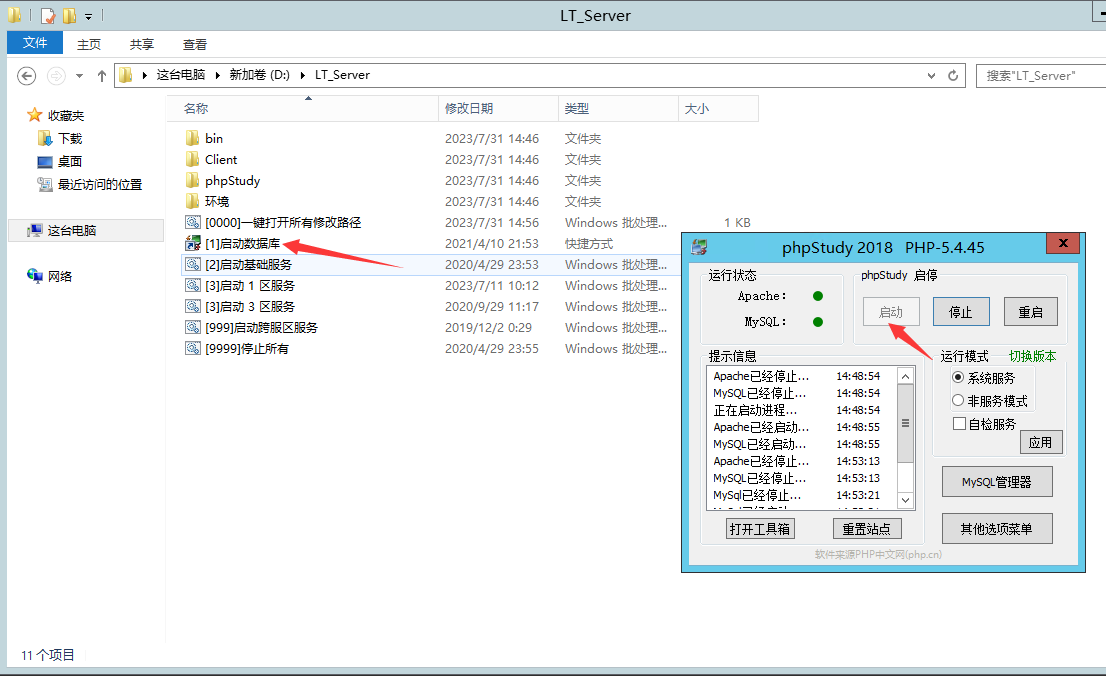Click the back navigation arrow
This screenshot has height=676, width=1106.
point(27,75)
